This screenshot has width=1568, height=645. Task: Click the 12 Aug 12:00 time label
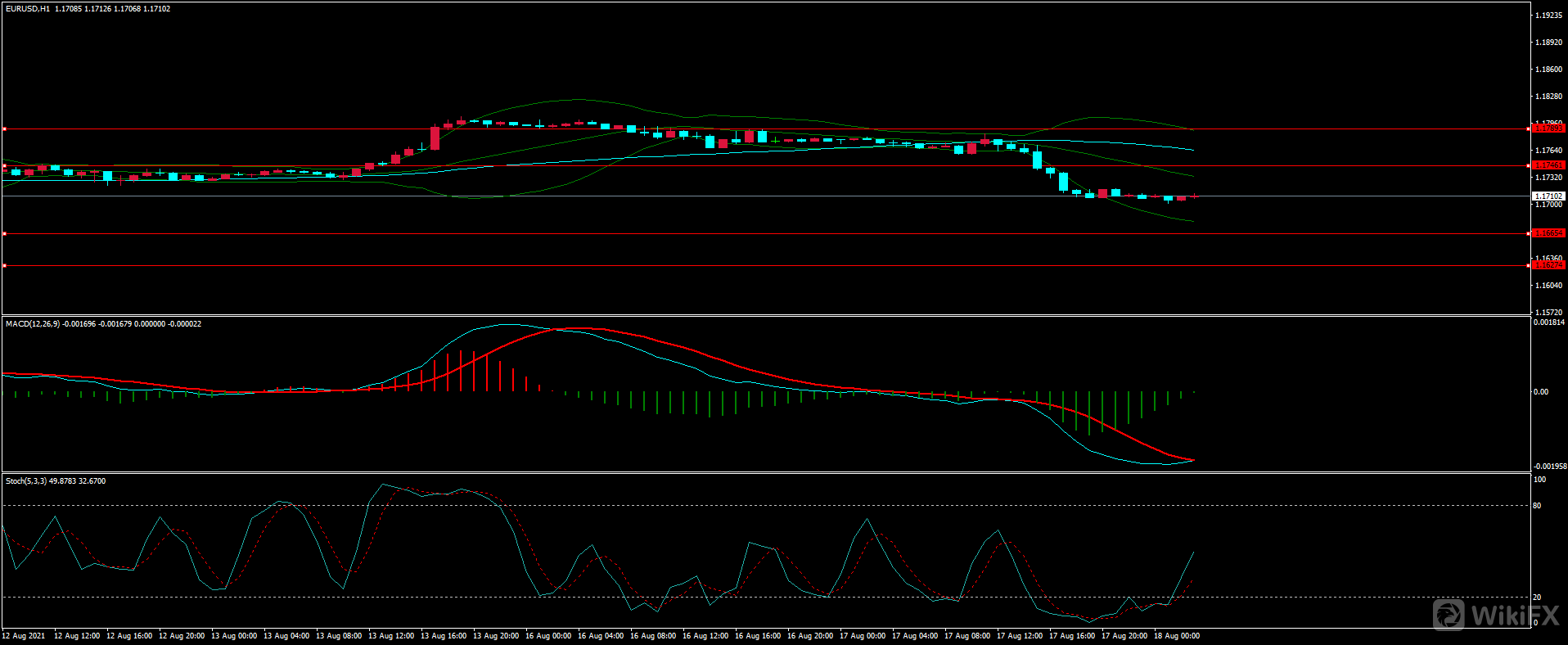[x=77, y=636]
